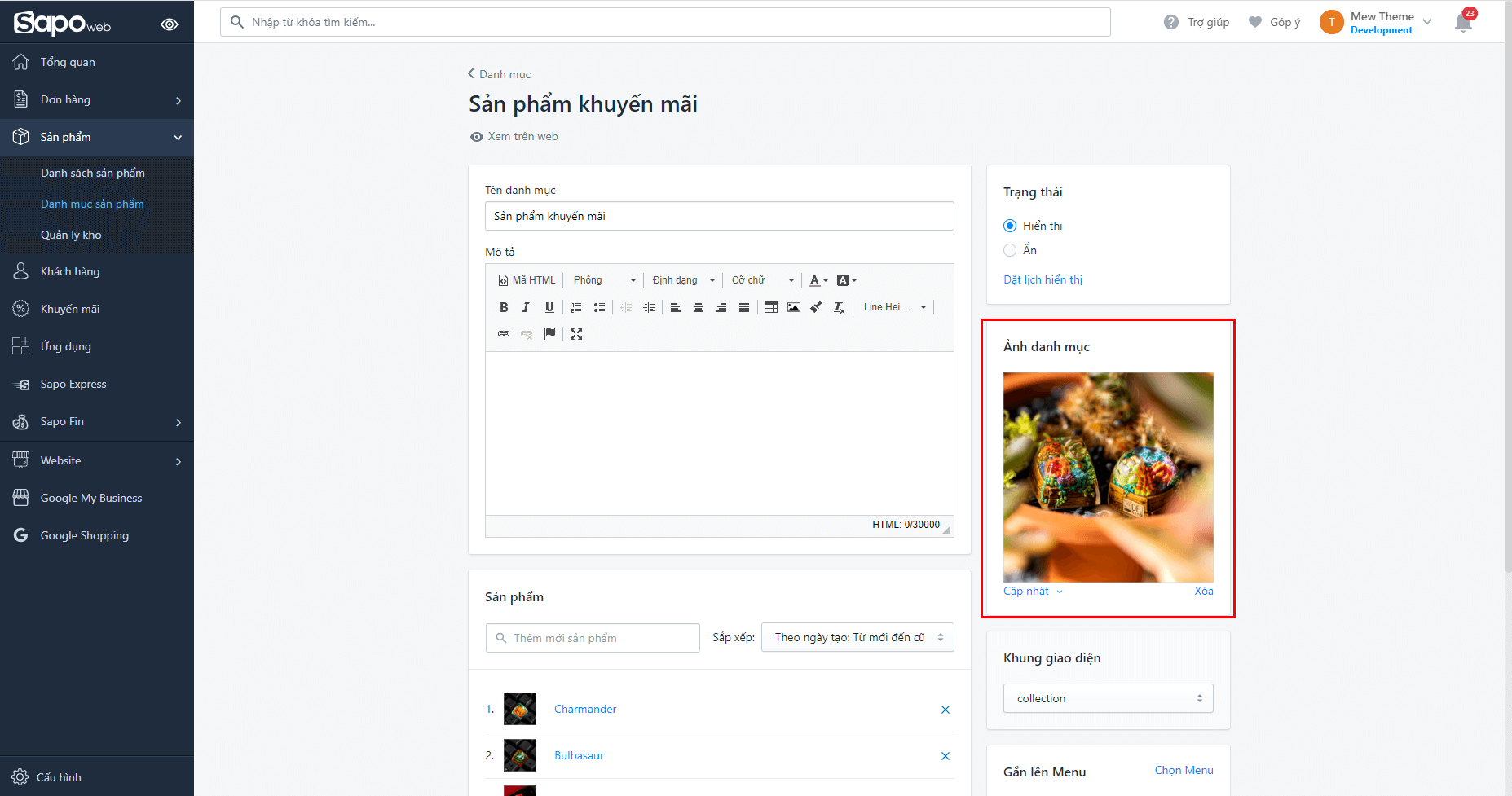Select the copy formatting paintbrush

click(816, 307)
